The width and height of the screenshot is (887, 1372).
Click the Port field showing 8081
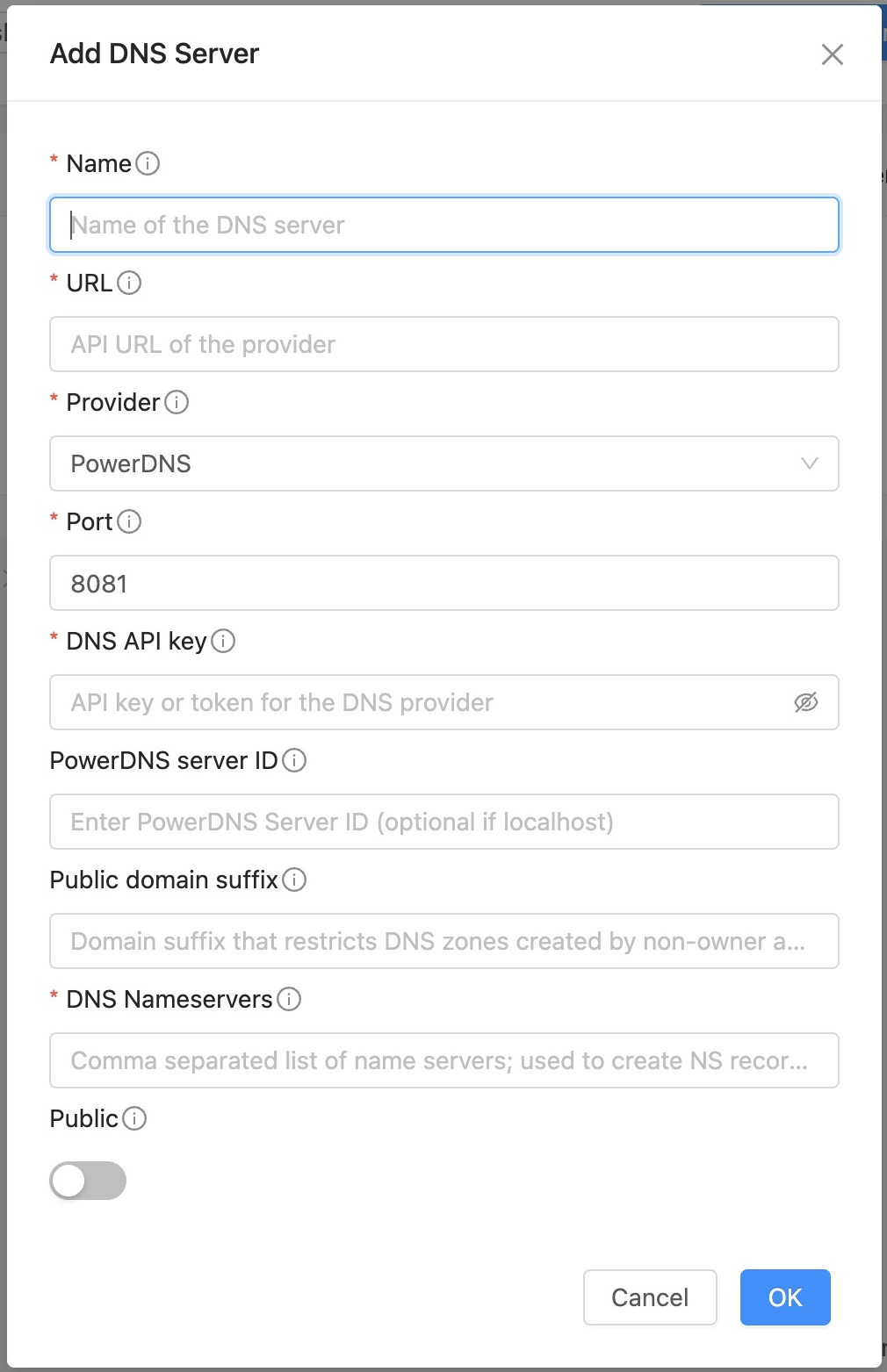point(444,583)
